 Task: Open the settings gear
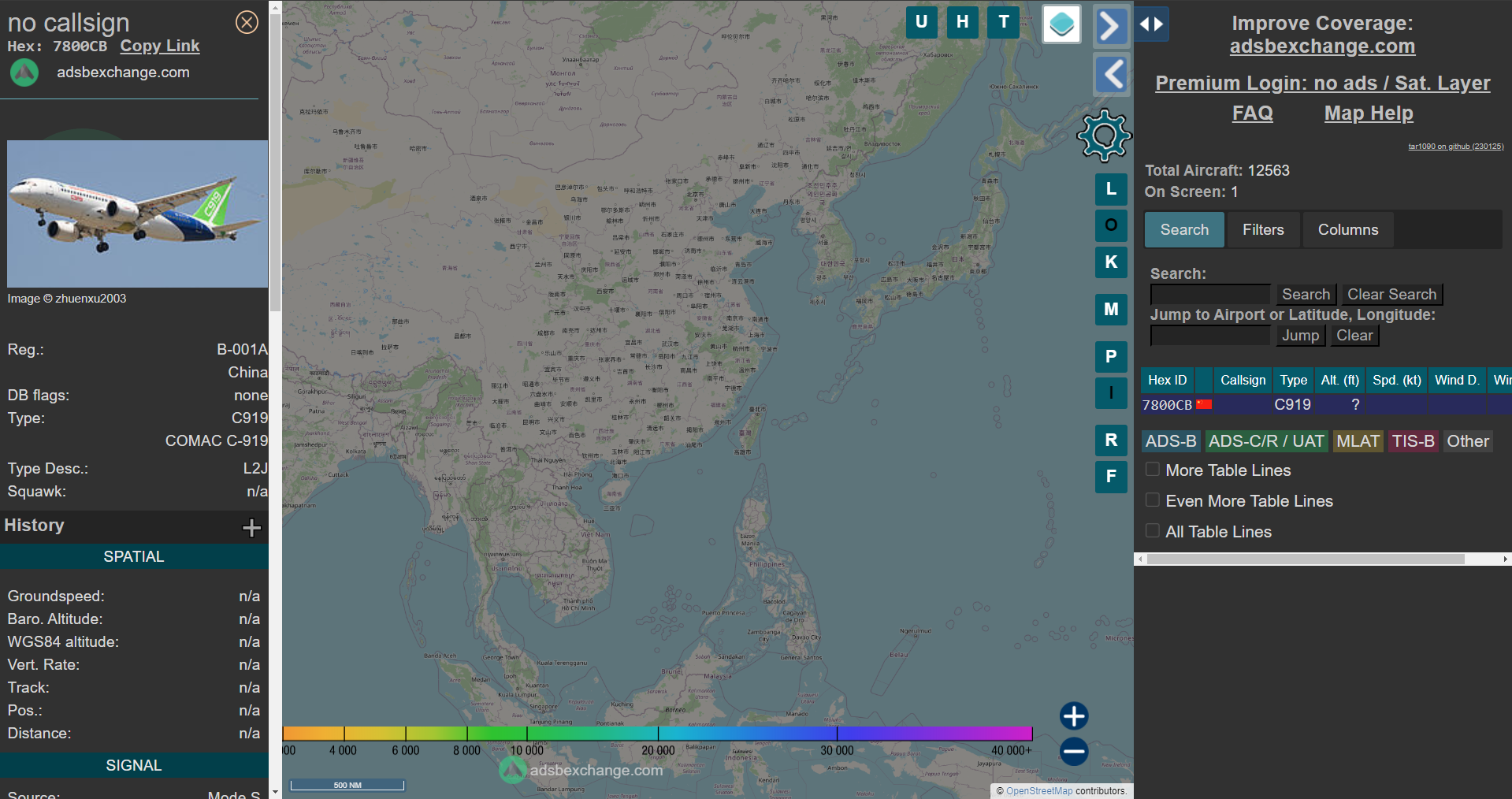(1104, 136)
